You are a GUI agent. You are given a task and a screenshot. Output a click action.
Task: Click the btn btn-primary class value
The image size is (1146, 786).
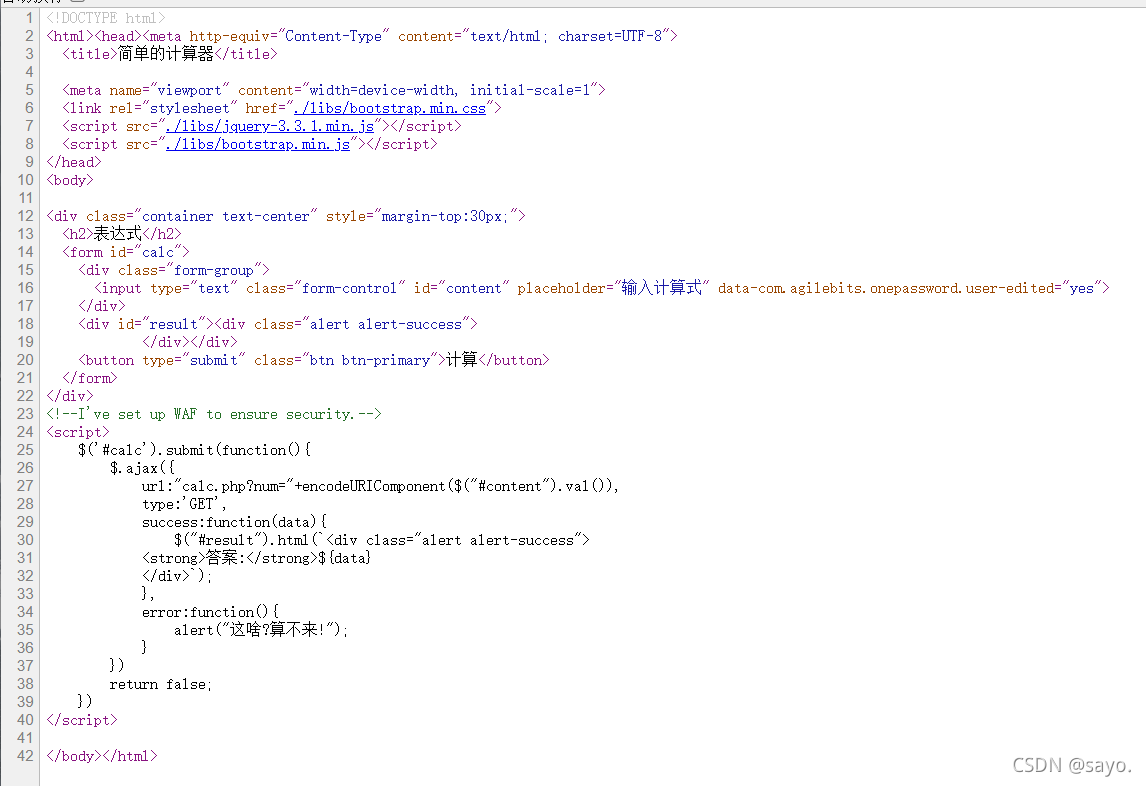click(369, 360)
